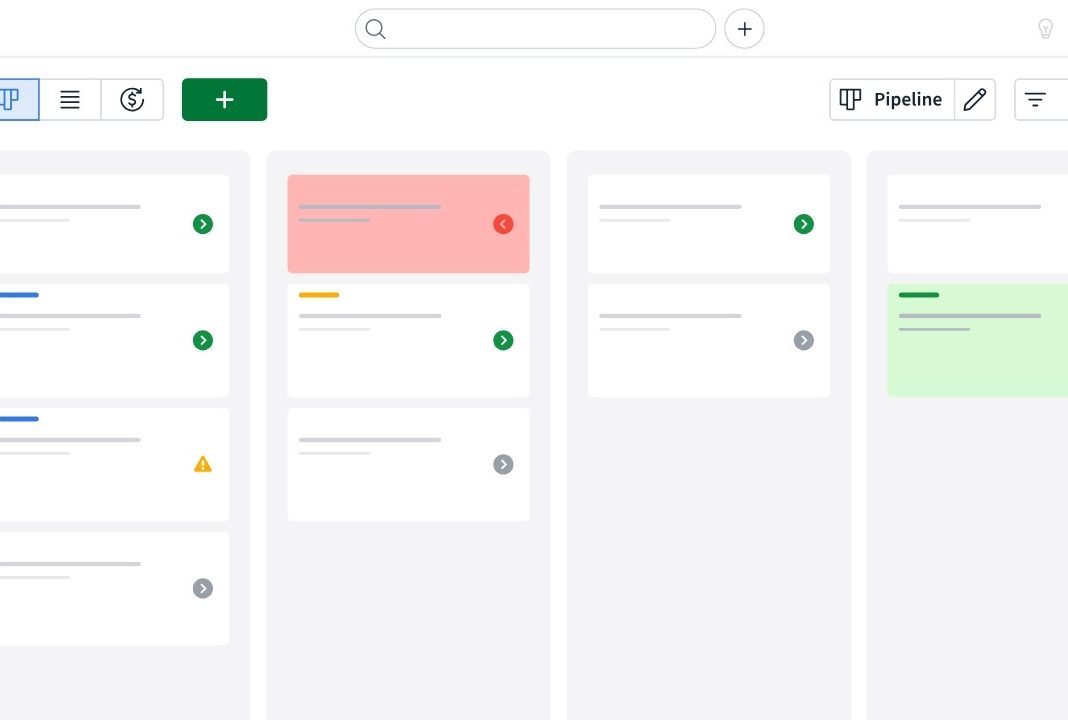
Task: Click the round plus button beside search
Action: pos(744,29)
